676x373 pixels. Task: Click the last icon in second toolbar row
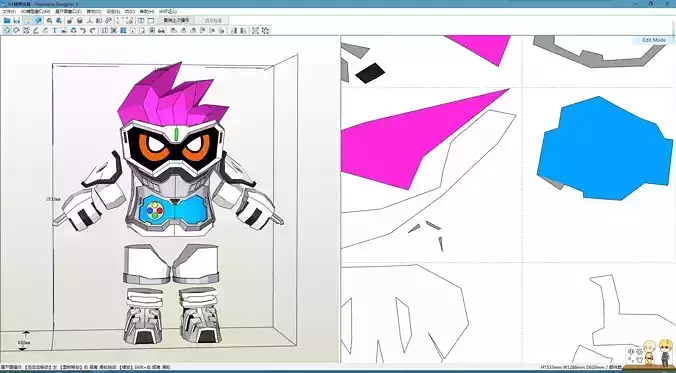266,30
